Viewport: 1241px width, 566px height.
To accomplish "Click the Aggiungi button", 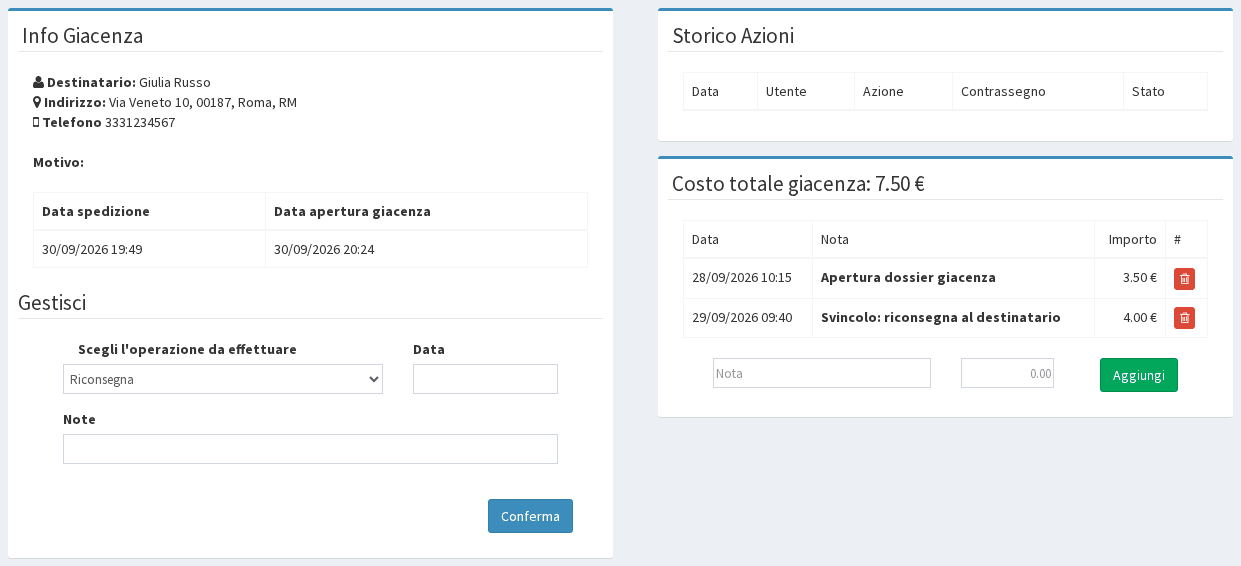I will click(x=1139, y=375).
